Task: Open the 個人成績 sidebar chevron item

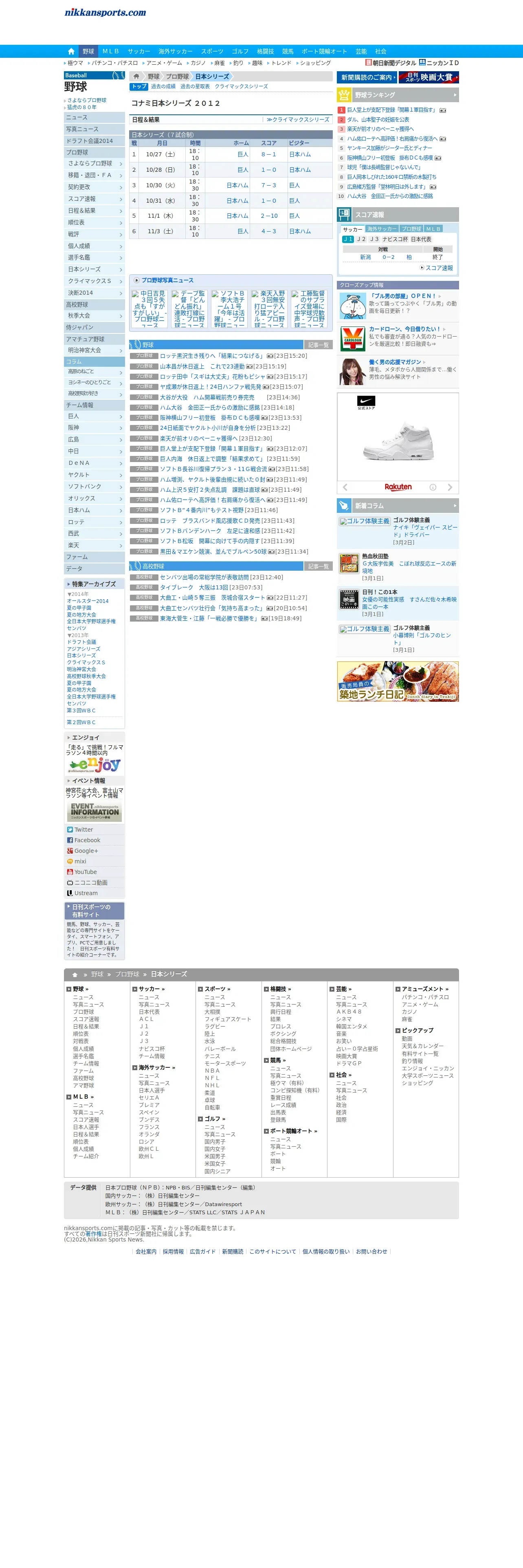Action: pos(94,246)
